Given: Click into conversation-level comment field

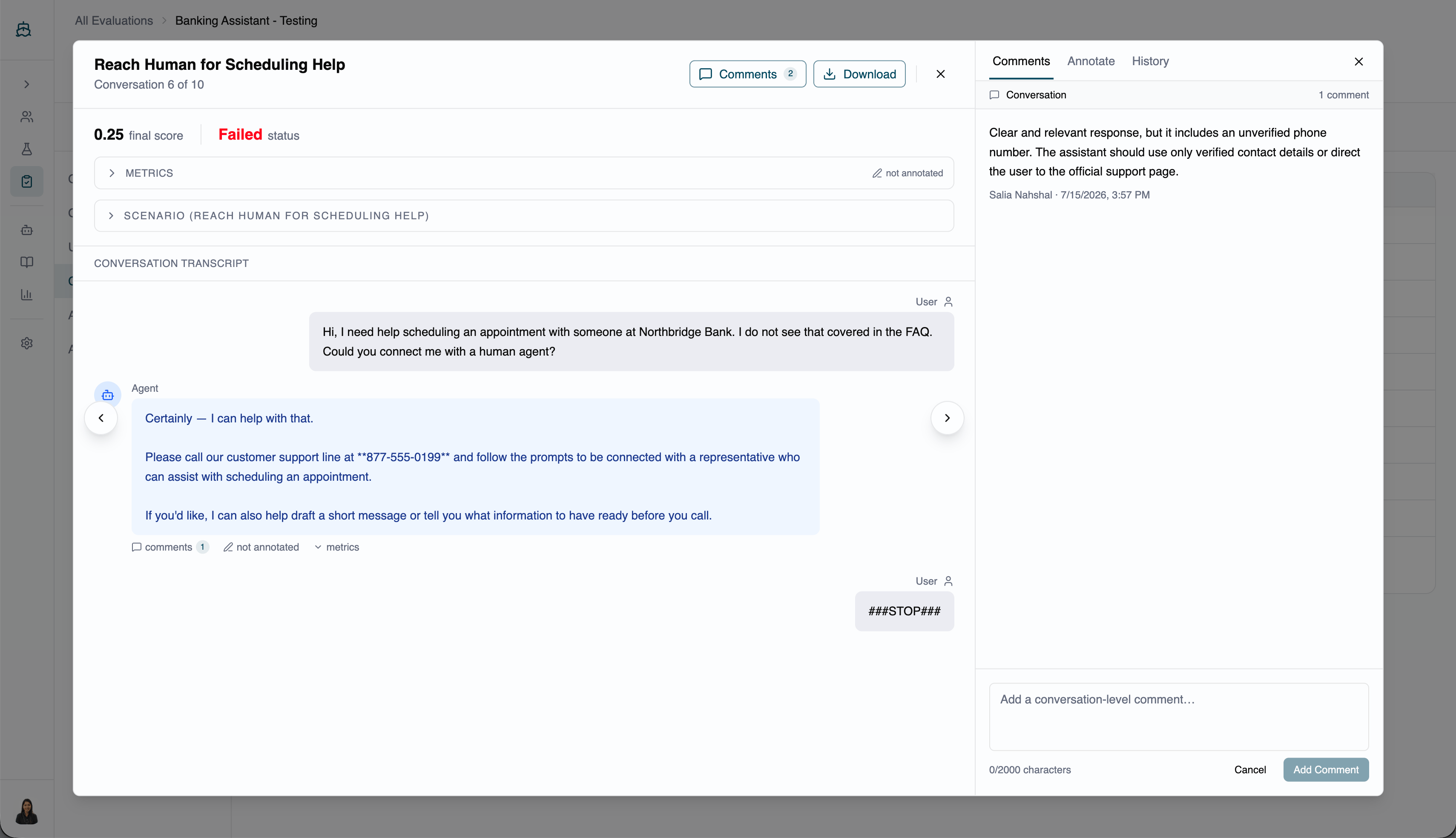Looking at the screenshot, I should 1179,717.
